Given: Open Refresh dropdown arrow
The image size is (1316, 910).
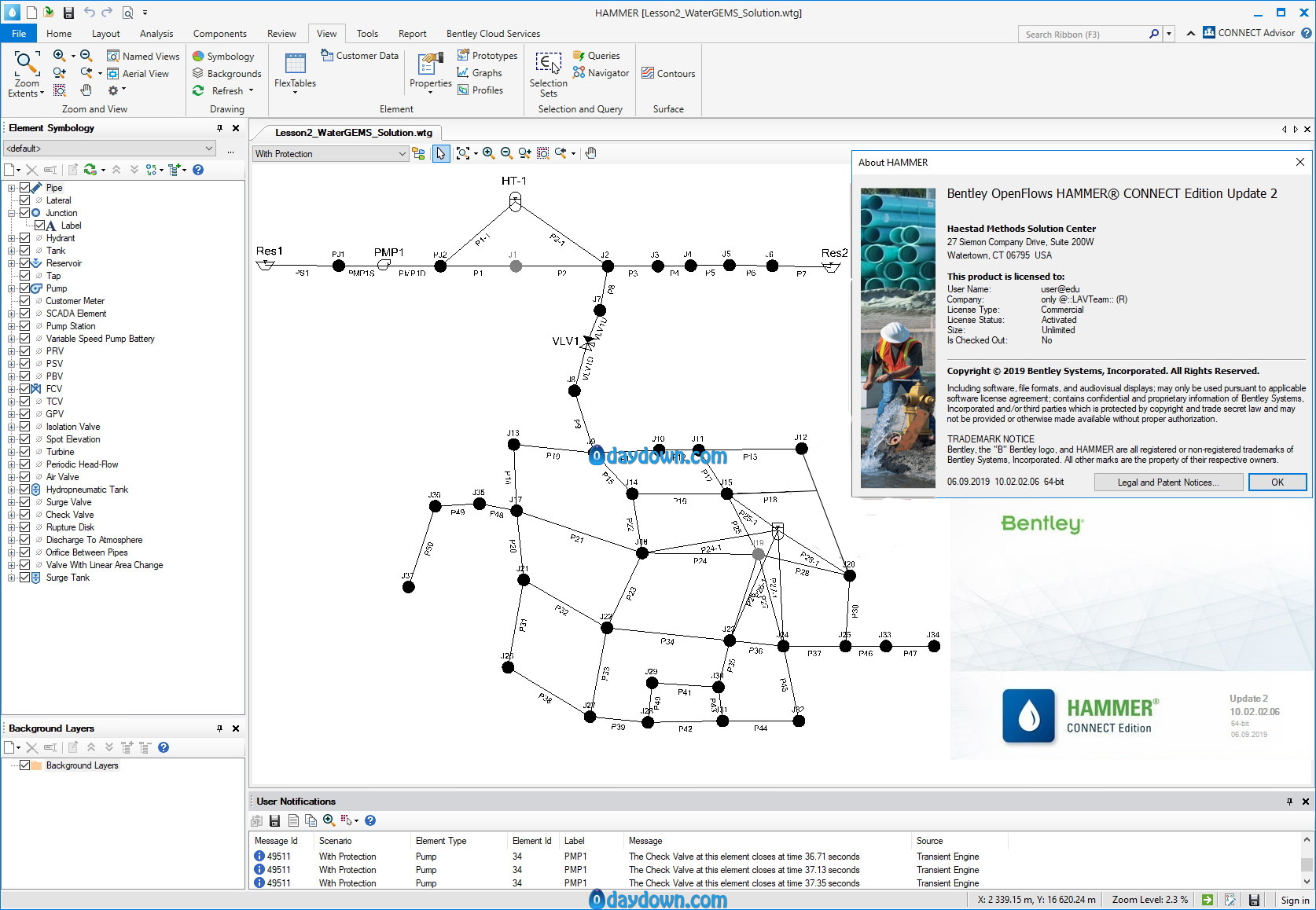Looking at the screenshot, I should point(251,91).
